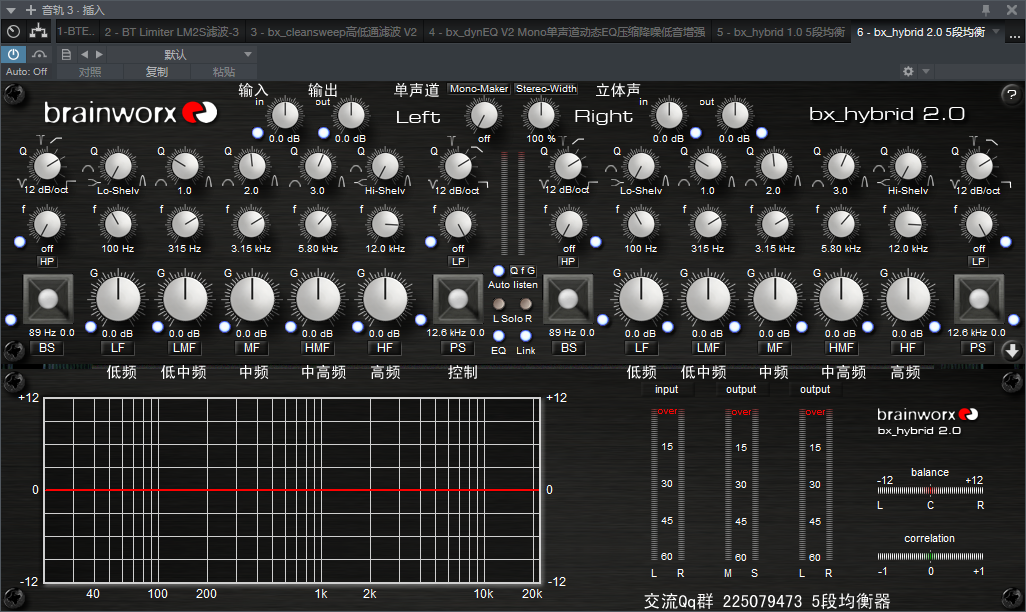Pin the plugin window
The height and width of the screenshot is (612, 1026).
pos(986,10)
